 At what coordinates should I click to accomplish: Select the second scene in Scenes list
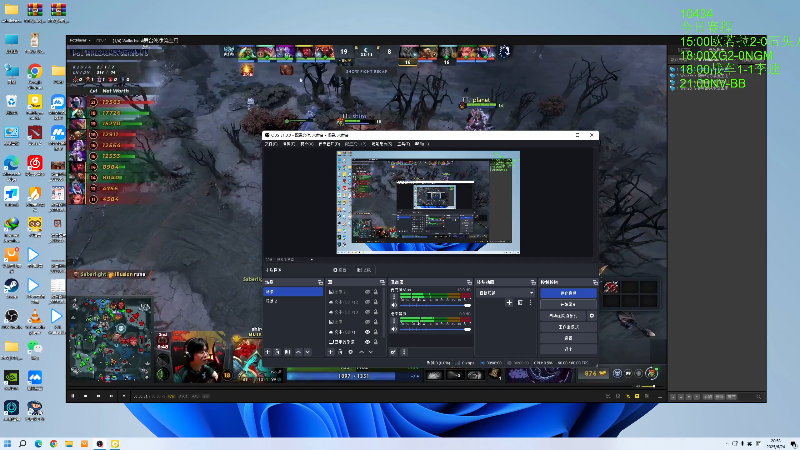293,301
